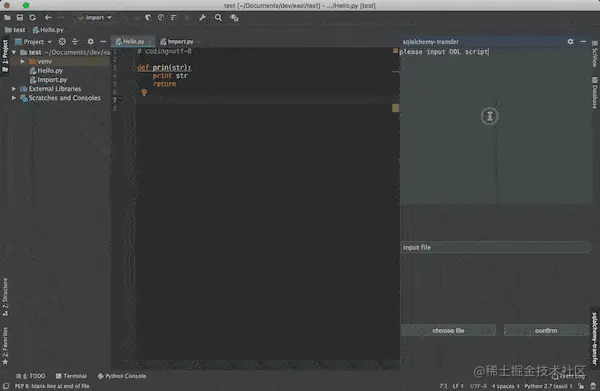Run with coverage using the shield icon
The image size is (600, 391).
pyautogui.click(x=148, y=18)
